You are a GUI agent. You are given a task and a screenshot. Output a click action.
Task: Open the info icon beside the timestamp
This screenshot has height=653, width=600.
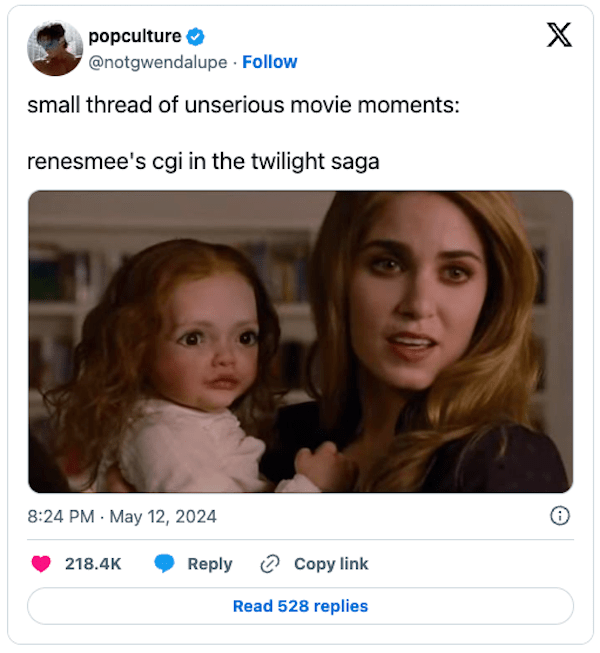561,516
